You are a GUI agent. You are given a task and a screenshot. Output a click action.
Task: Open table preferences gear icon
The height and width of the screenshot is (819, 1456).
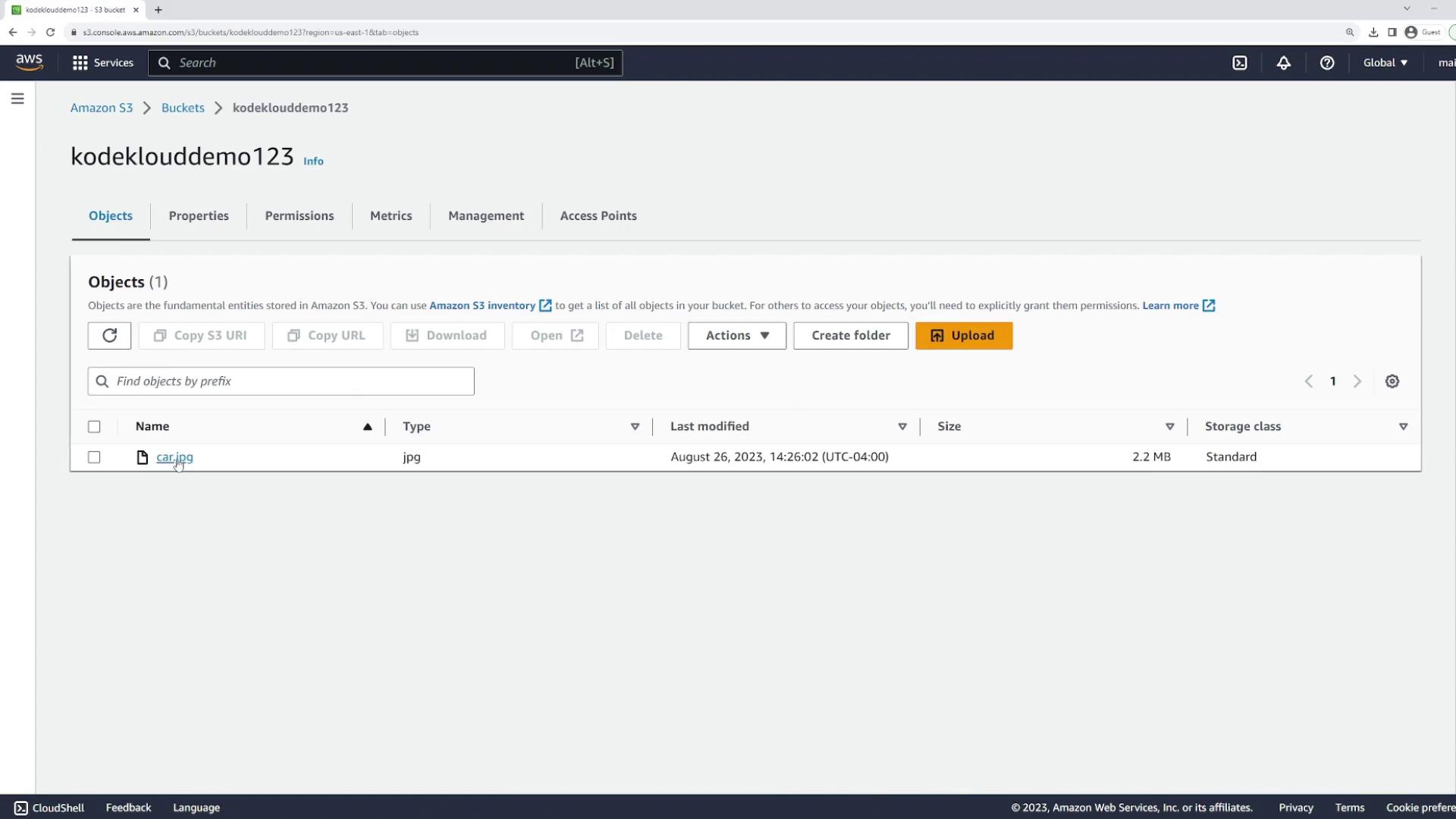(1392, 381)
